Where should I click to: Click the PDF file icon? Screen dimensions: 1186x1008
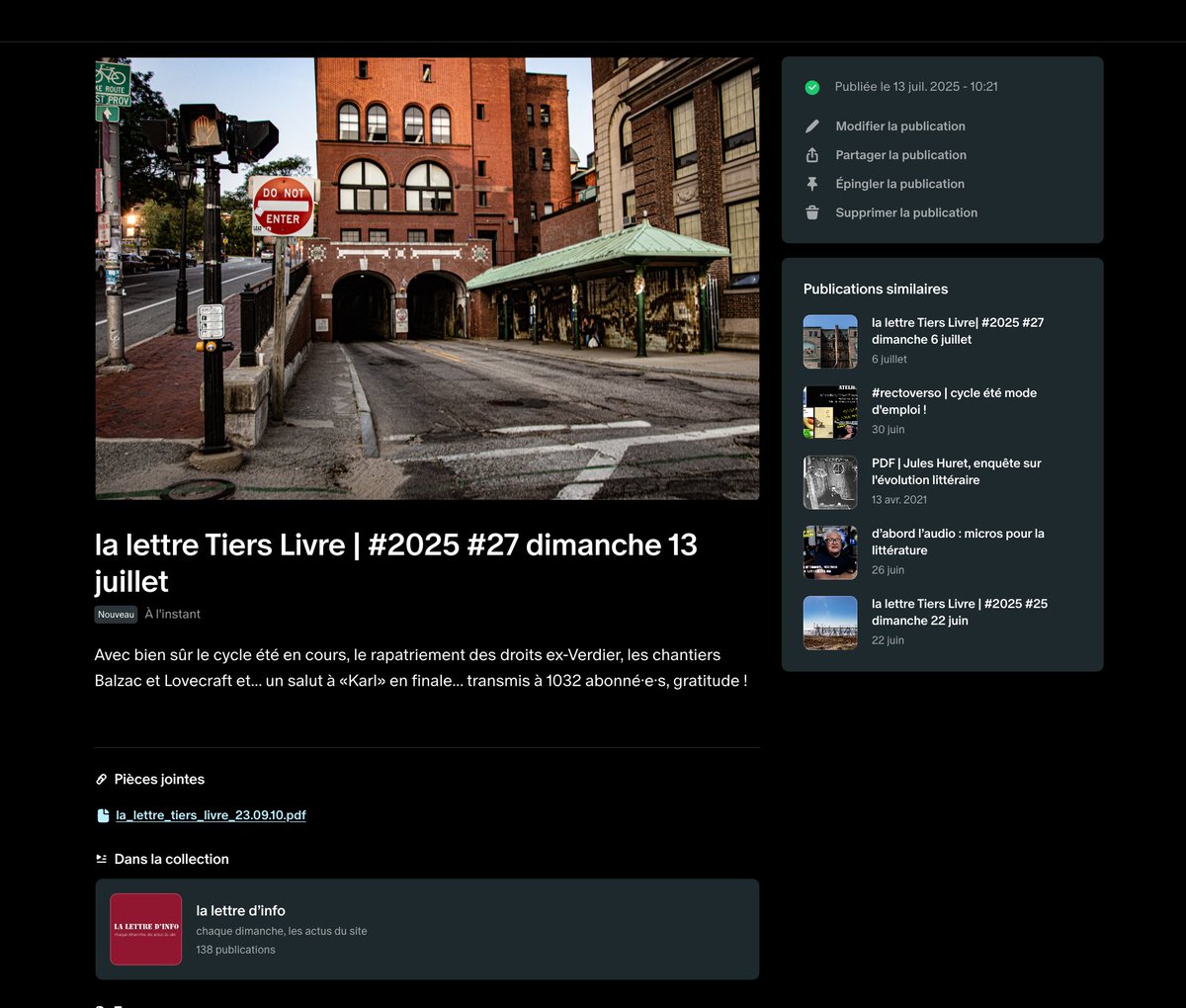103,815
